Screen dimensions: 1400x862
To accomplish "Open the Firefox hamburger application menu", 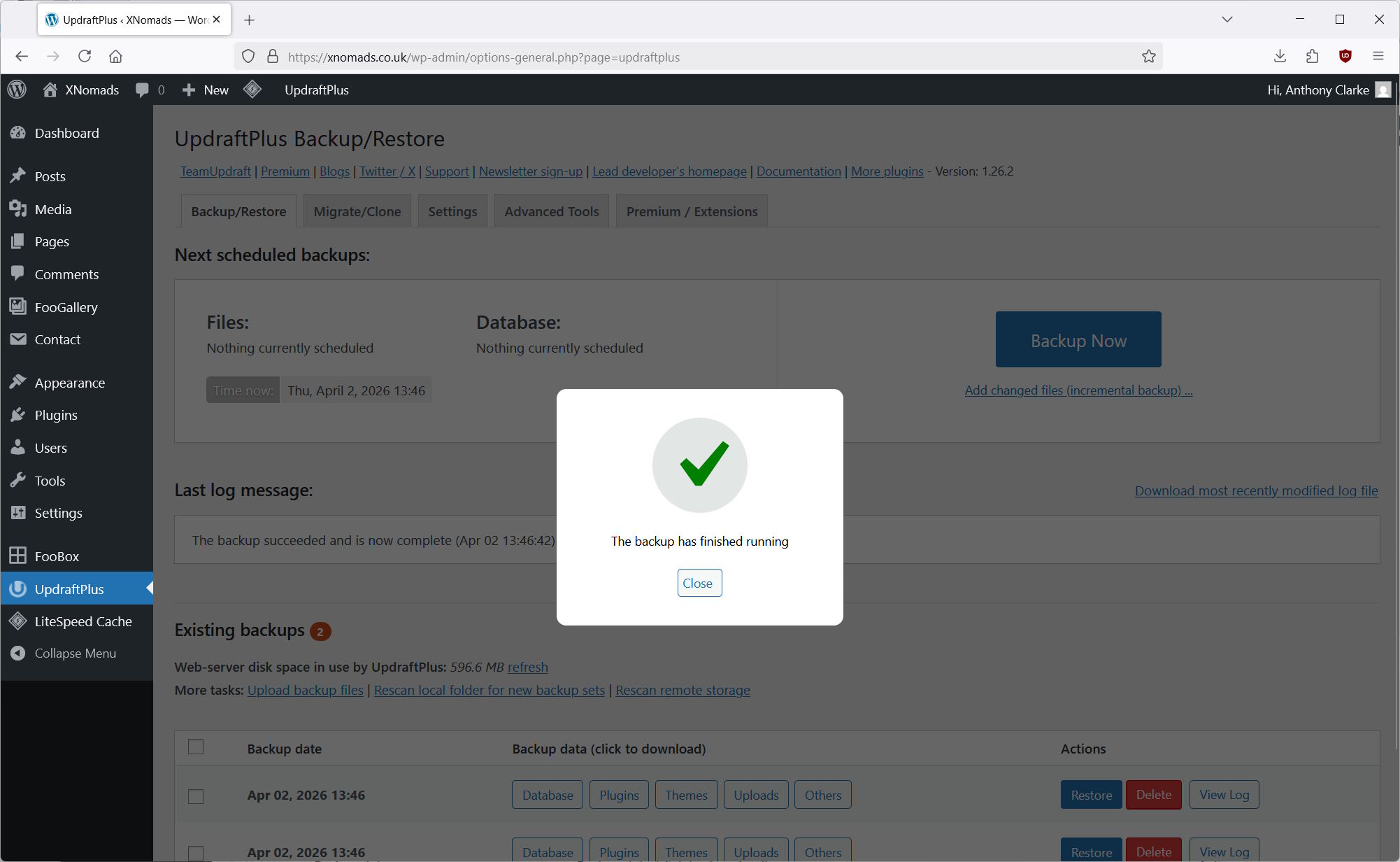I will (x=1378, y=57).
